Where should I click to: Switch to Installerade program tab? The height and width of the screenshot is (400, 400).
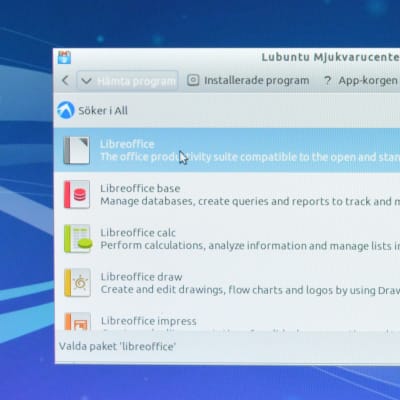coord(248,81)
